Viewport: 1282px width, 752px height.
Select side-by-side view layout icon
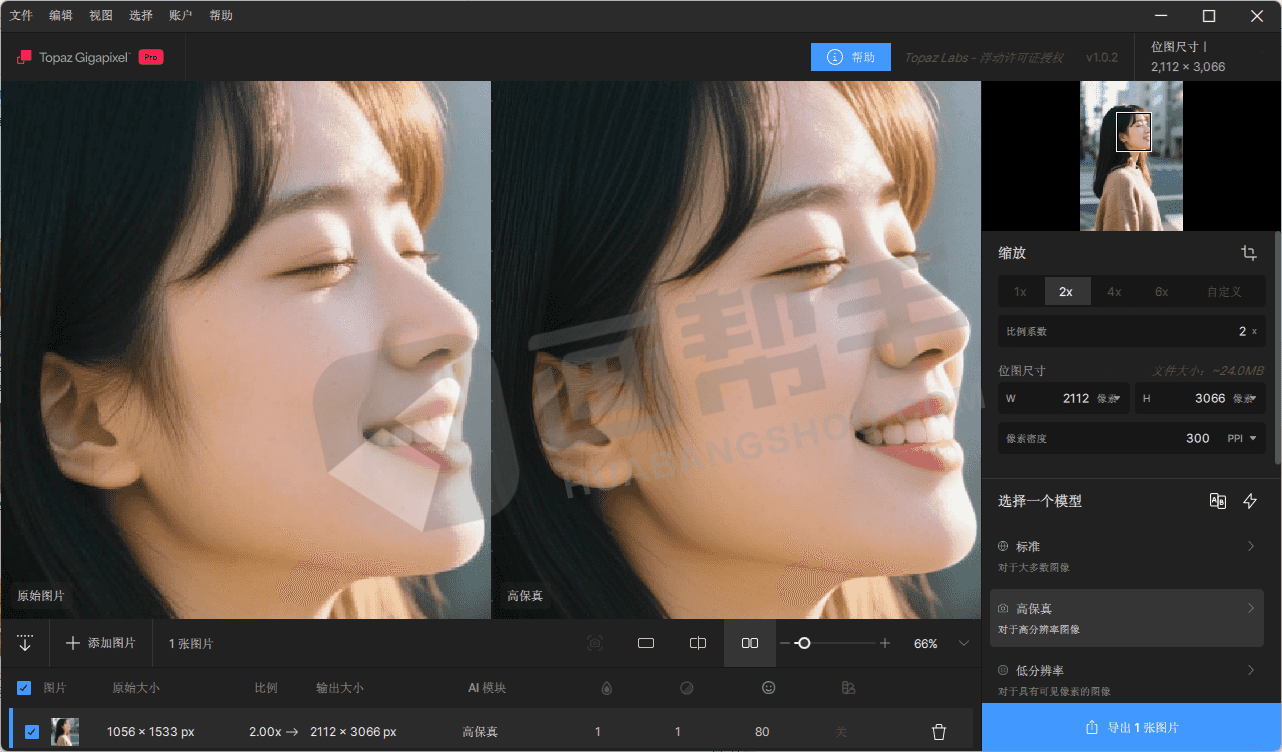(x=750, y=643)
